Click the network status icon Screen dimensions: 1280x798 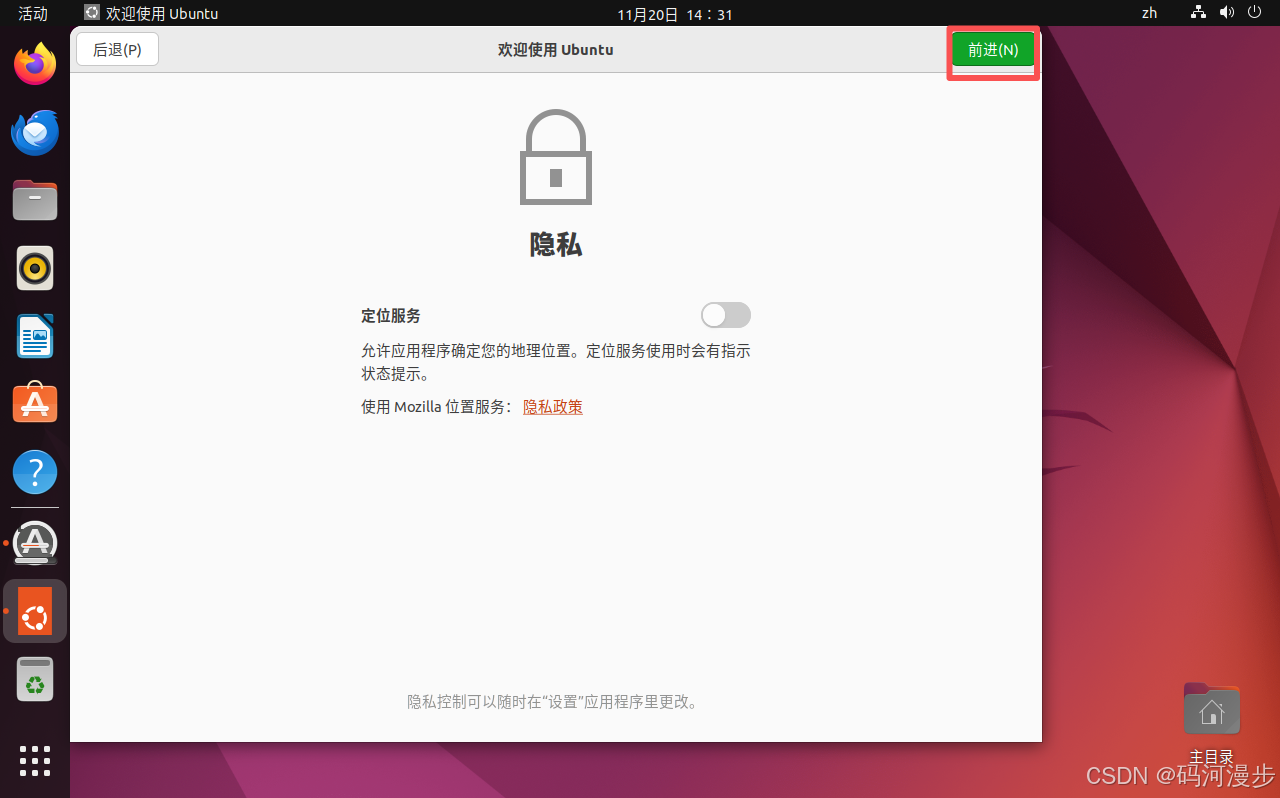click(x=1198, y=13)
